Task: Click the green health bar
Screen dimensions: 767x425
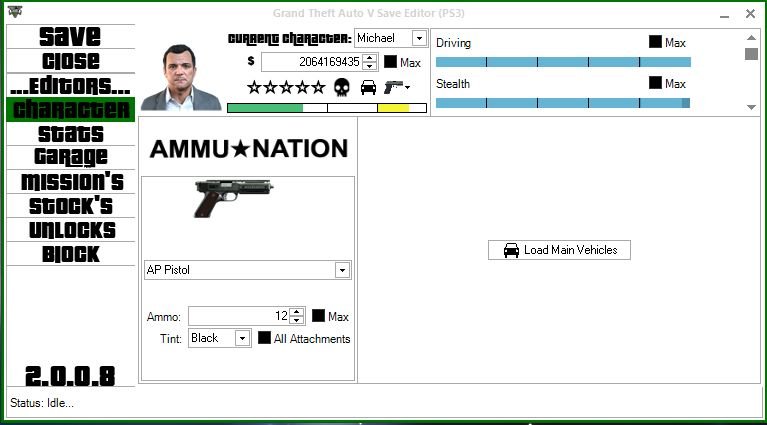Action: pos(265,108)
